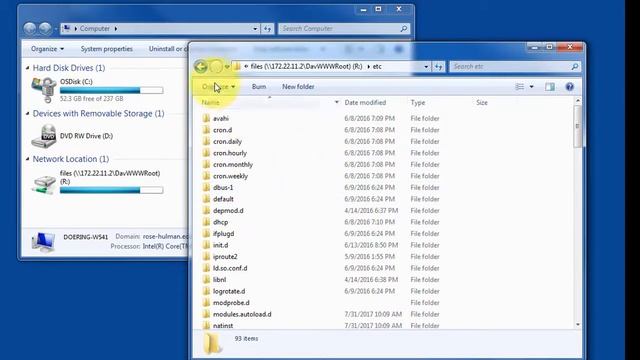640x360 pixels.
Task: Sort by the Size column header
Action: coord(482,103)
